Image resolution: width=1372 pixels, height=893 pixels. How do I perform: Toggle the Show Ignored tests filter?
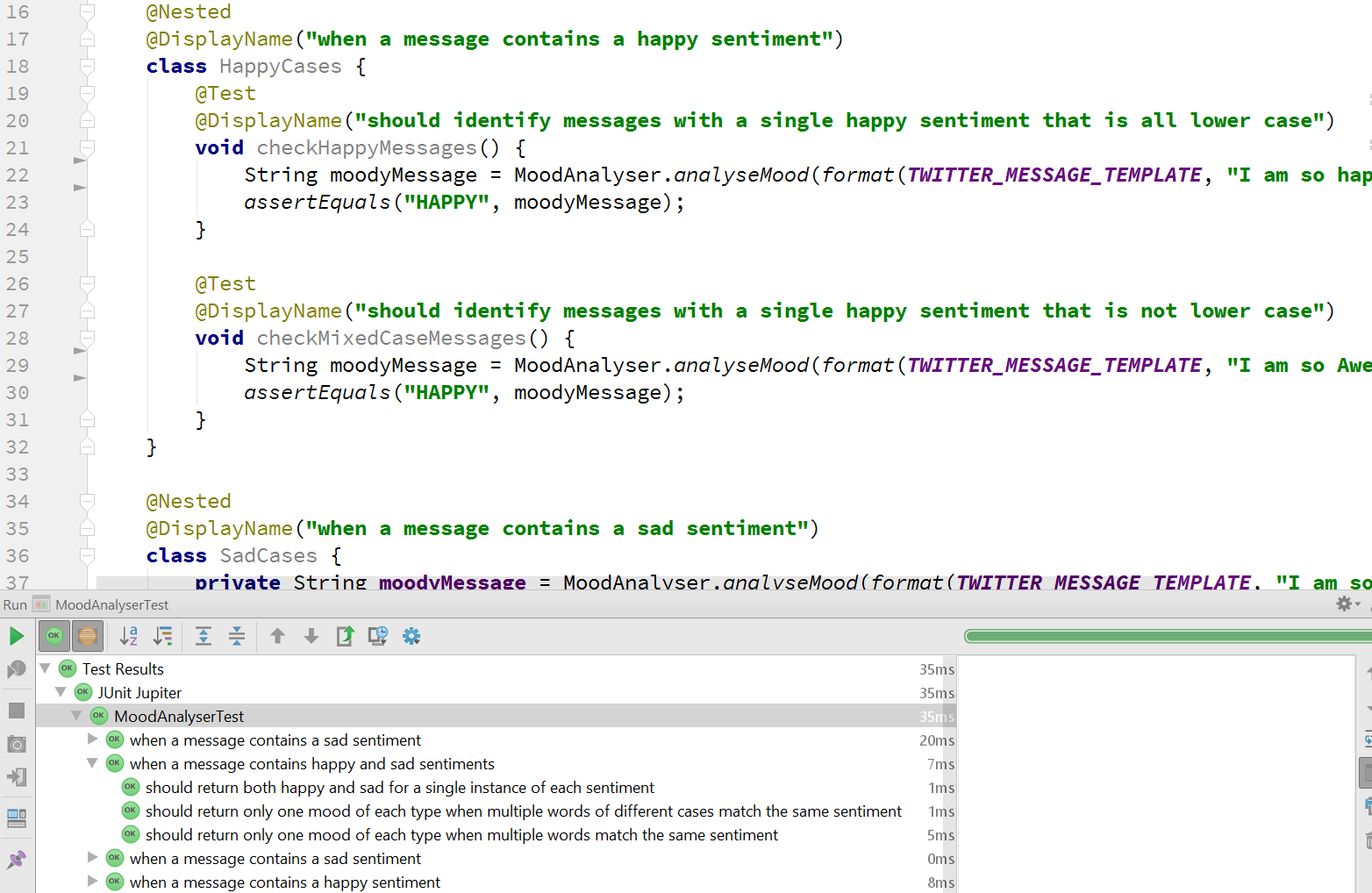(x=88, y=636)
